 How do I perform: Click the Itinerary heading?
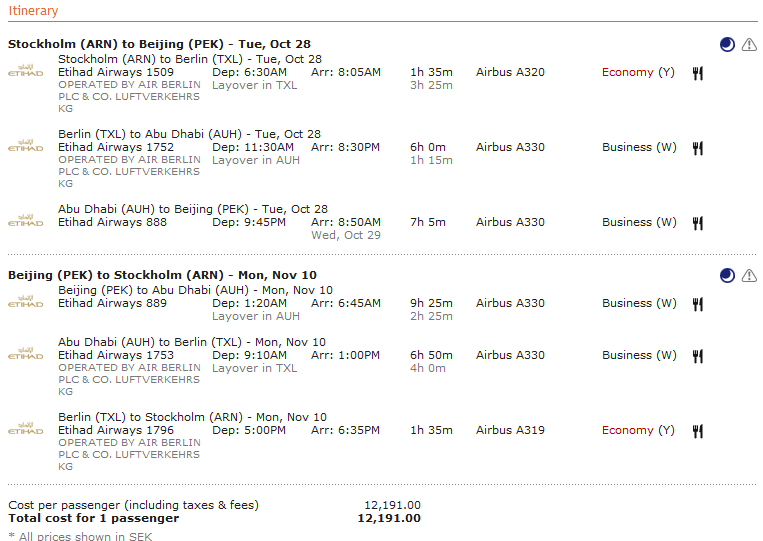coord(33,11)
